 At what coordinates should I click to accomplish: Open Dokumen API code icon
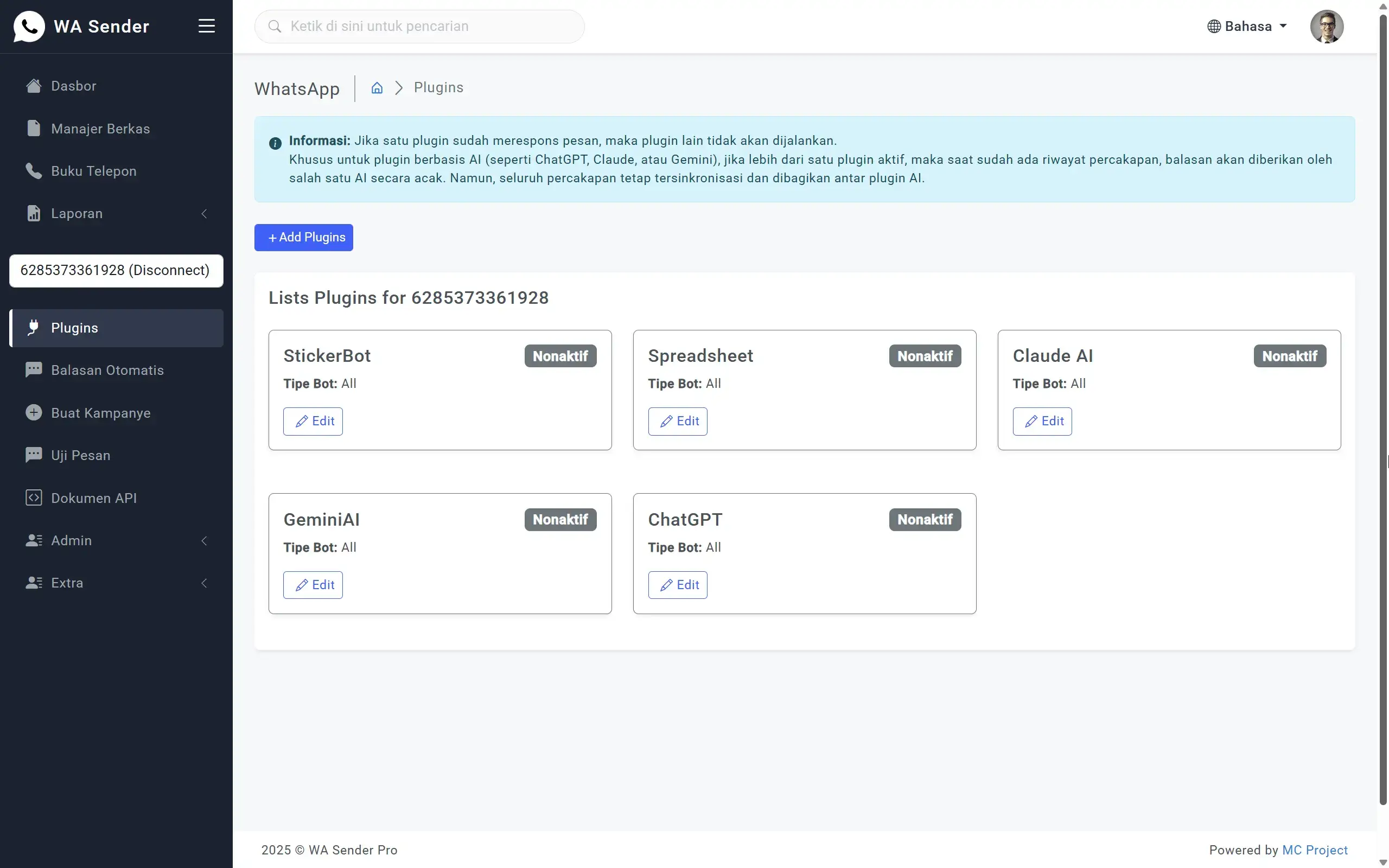(33, 497)
